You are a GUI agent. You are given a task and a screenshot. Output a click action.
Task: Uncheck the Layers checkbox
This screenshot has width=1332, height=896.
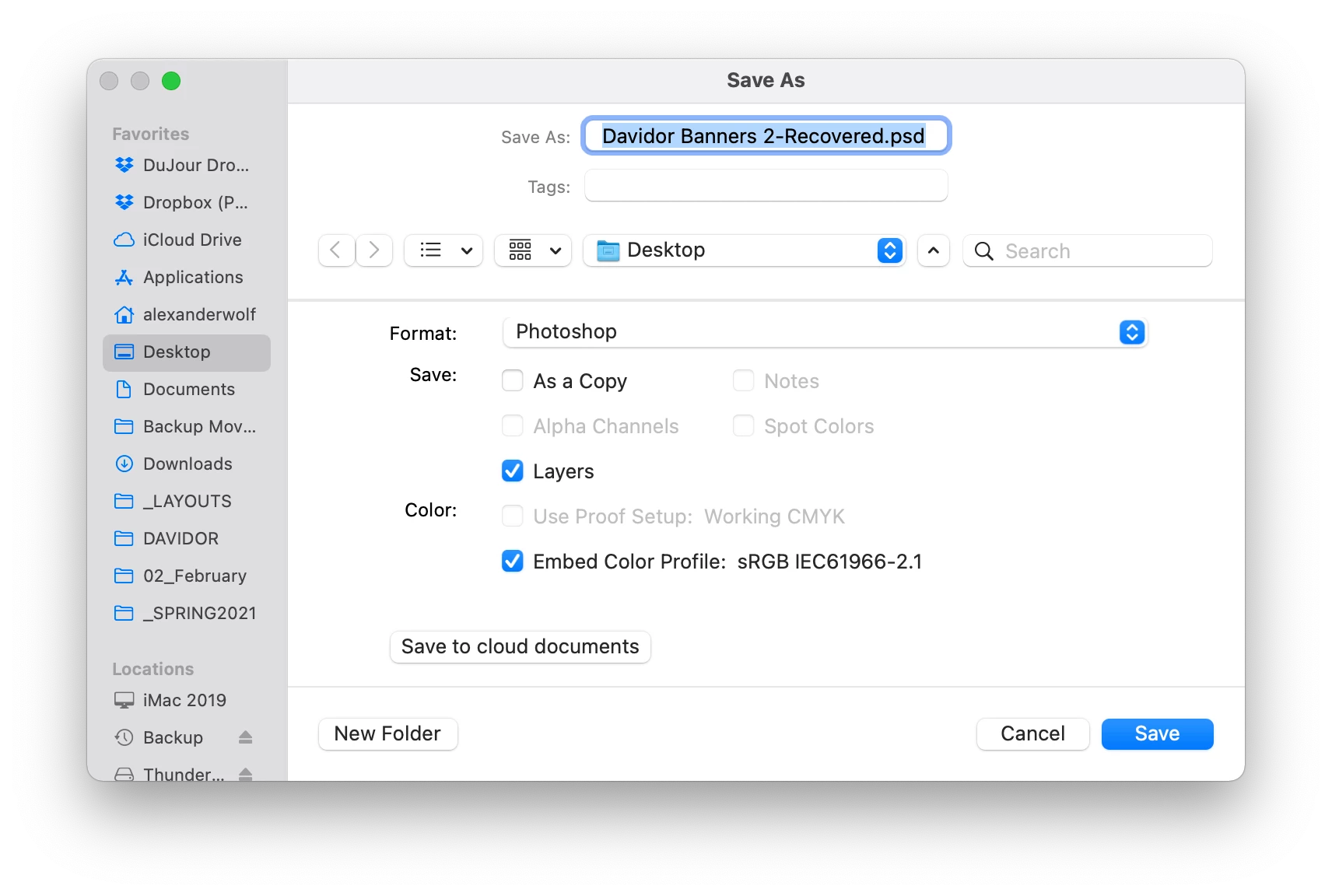point(513,471)
